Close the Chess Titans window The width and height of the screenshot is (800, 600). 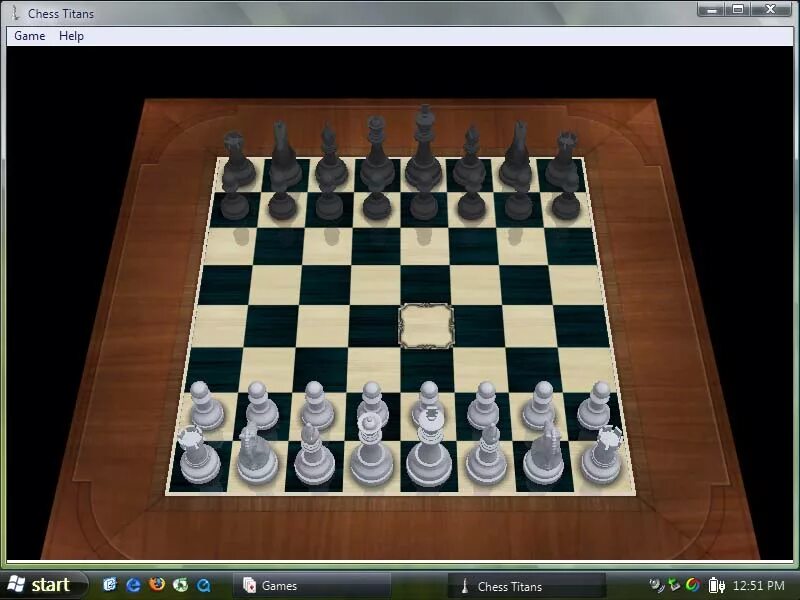coord(771,9)
